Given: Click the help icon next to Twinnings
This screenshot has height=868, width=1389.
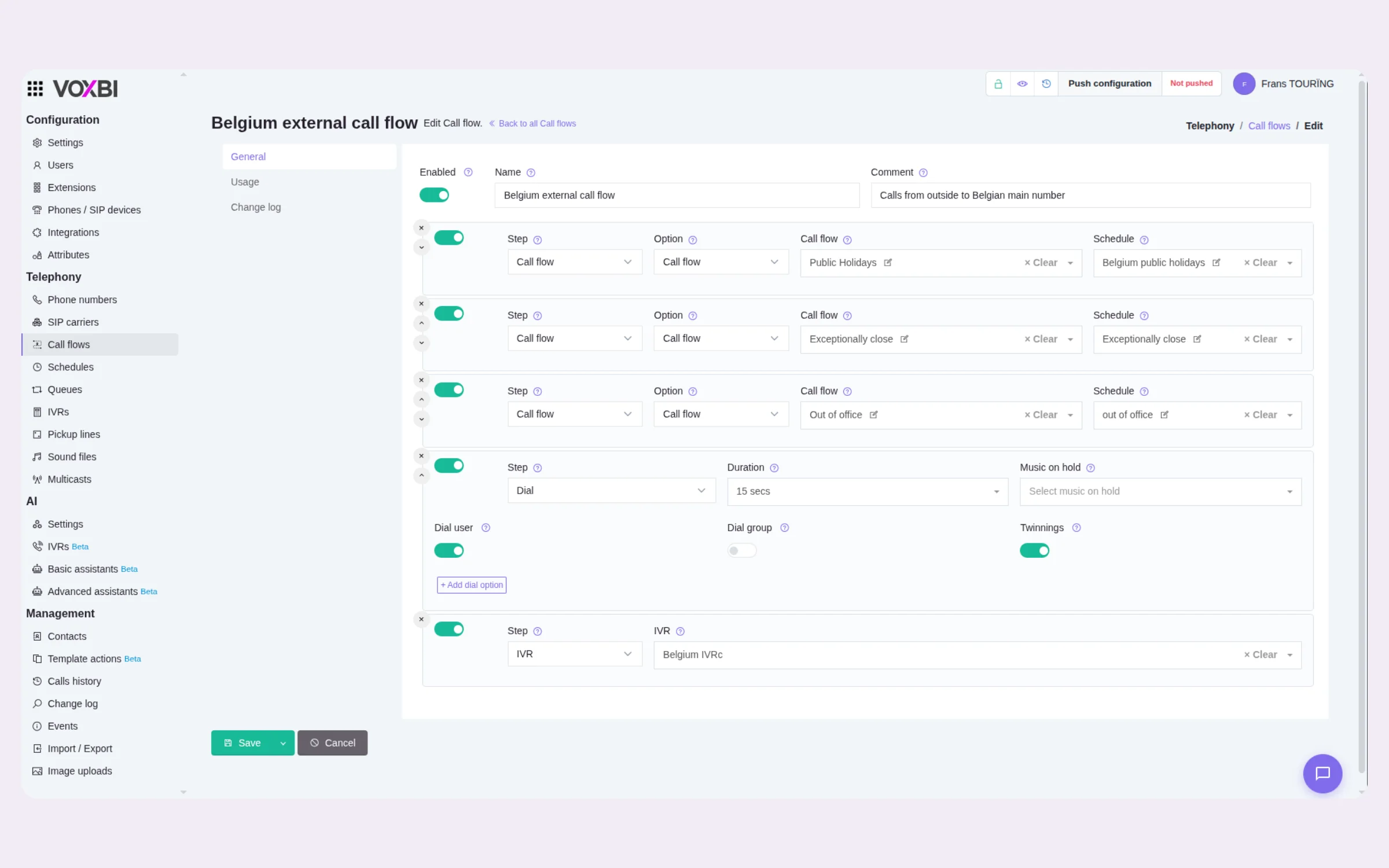Looking at the screenshot, I should [x=1076, y=528].
